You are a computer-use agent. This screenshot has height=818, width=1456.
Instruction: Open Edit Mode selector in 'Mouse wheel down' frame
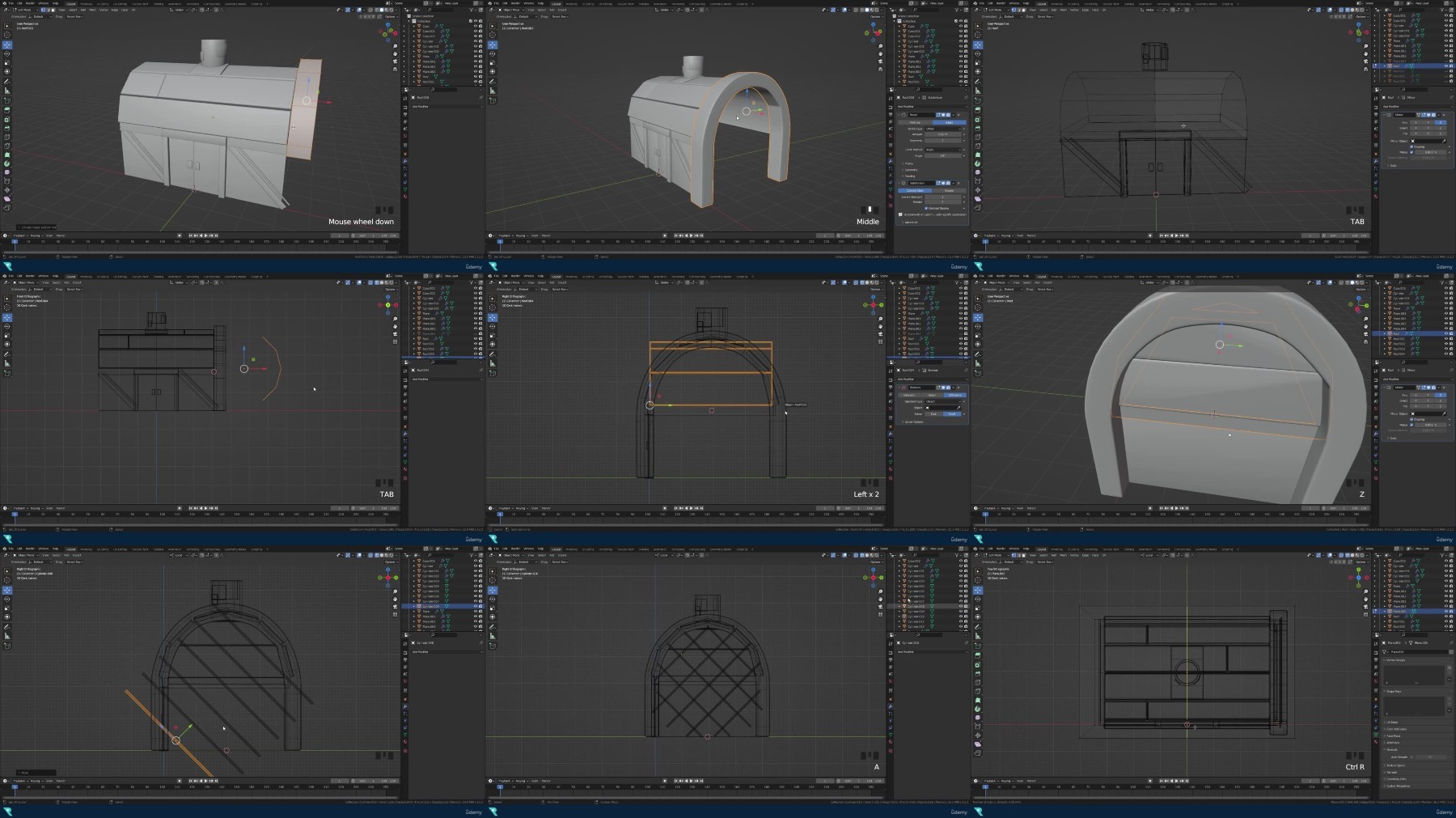[25, 10]
